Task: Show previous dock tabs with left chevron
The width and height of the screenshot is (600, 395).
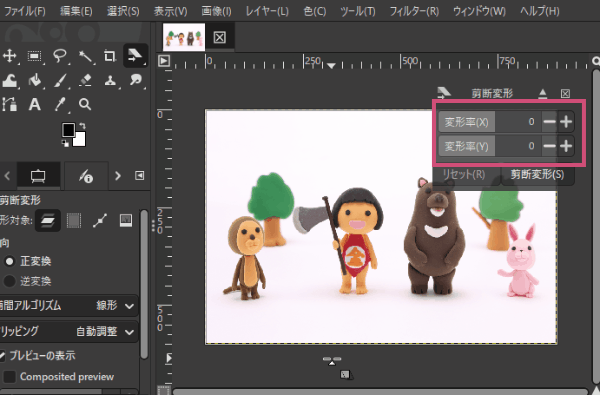Action: (7, 176)
